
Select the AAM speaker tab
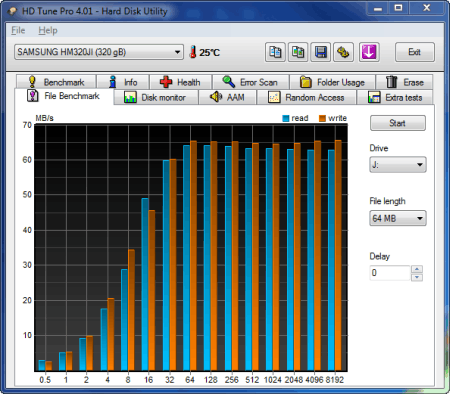227,97
